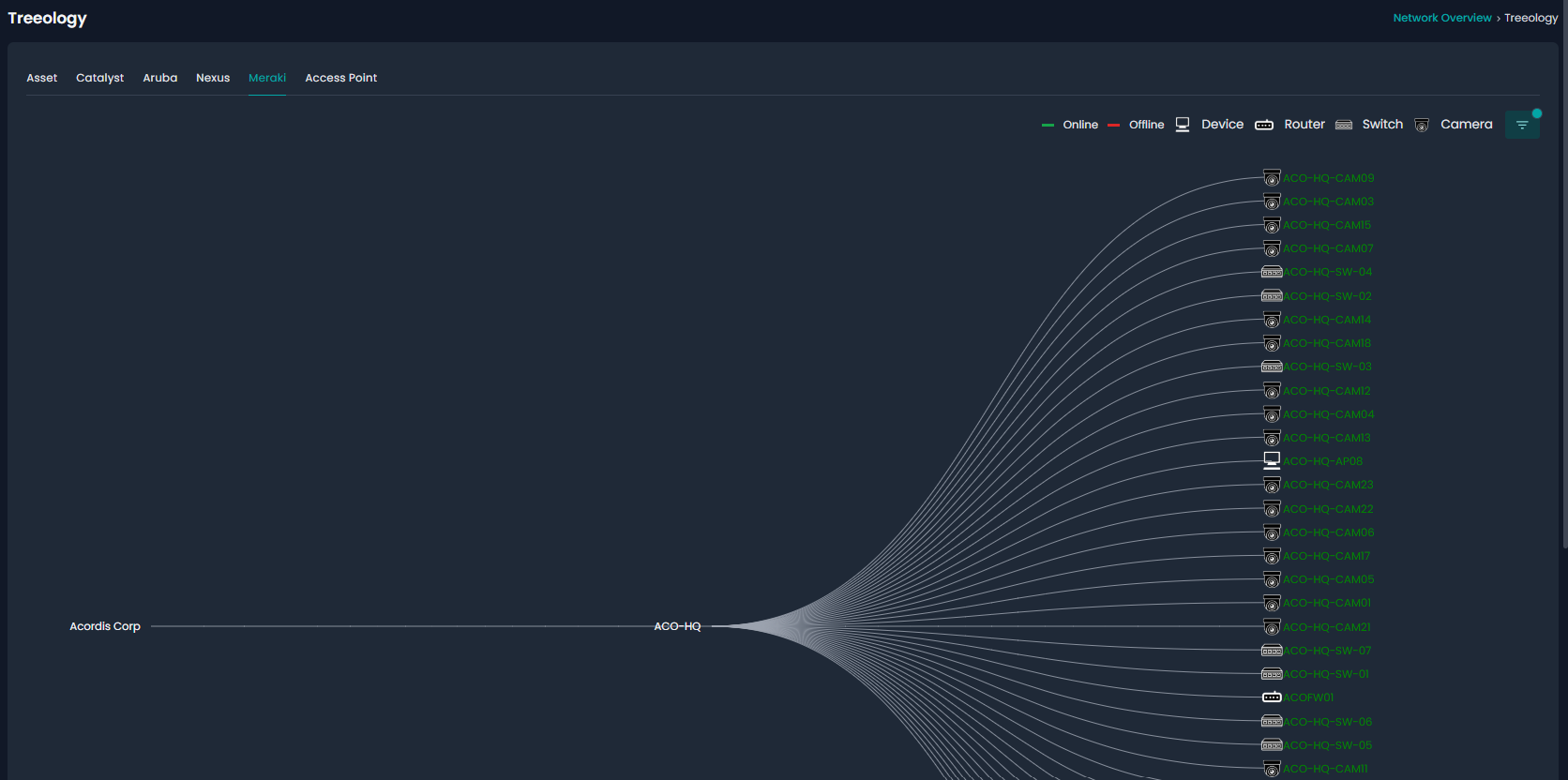Image resolution: width=1568 pixels, height=780 pixels.
Task: Click the Treeology breadcrumb text
Action: 1531,18
